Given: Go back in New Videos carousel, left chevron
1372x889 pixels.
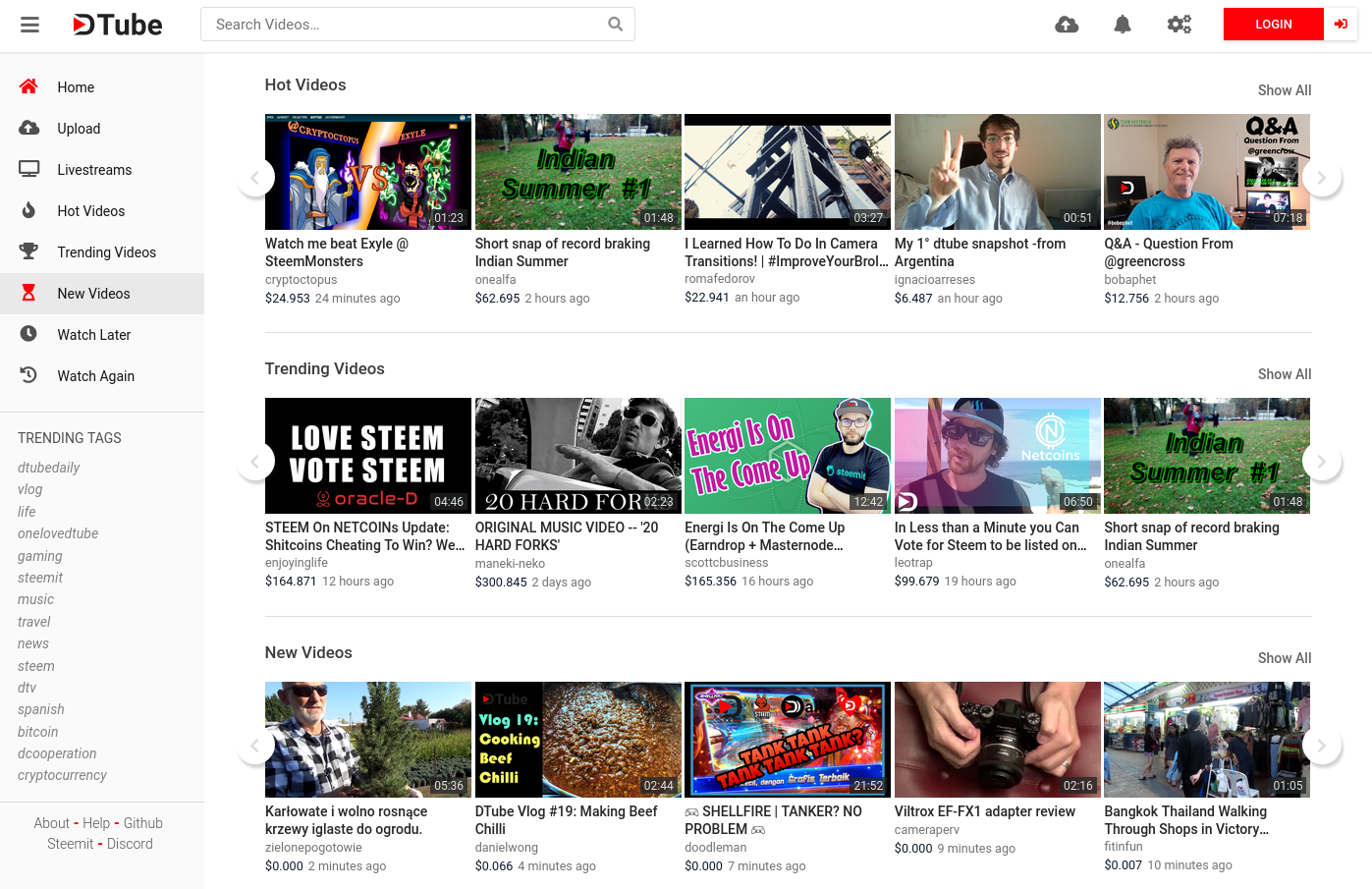Looking at the screenshot, I should [255, 746].
